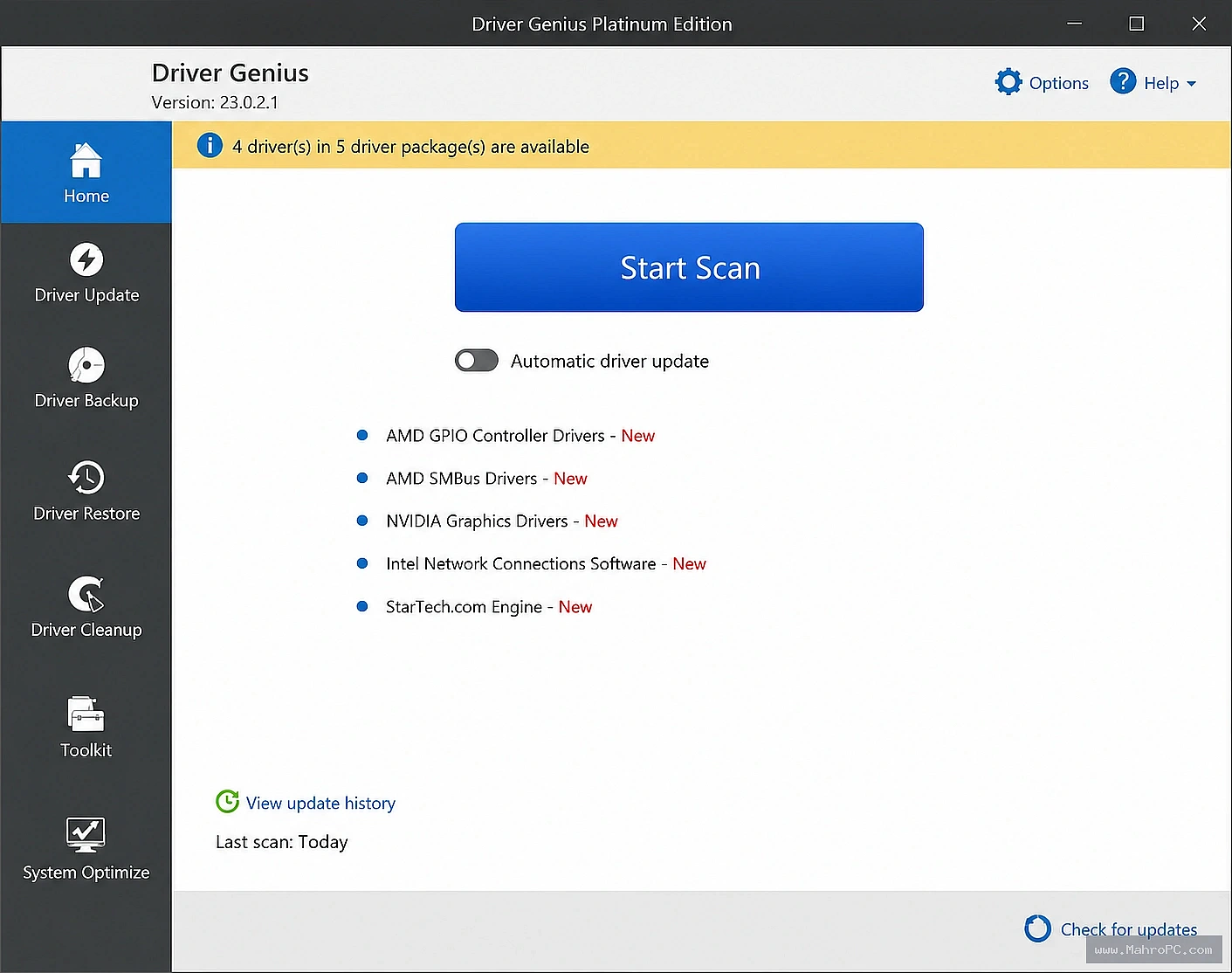Click AMD GPIO Controller Drivers entry
Image resolution: width=1232 pixels, height=973 pixels.
point(520,436)
